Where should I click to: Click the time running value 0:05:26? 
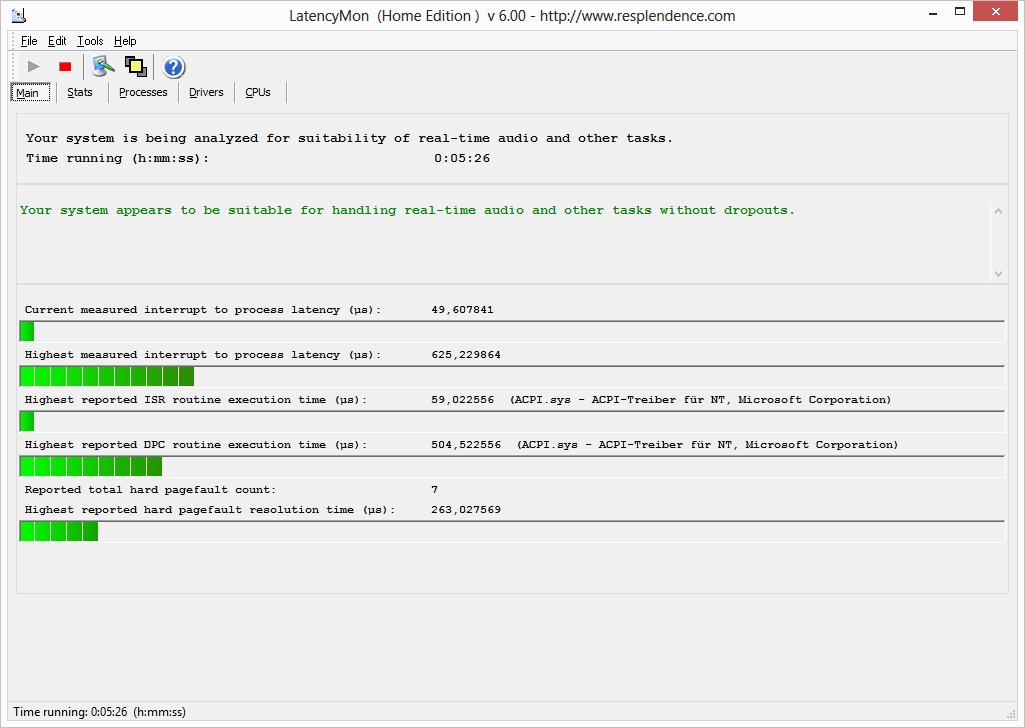[x=462, y=158]
